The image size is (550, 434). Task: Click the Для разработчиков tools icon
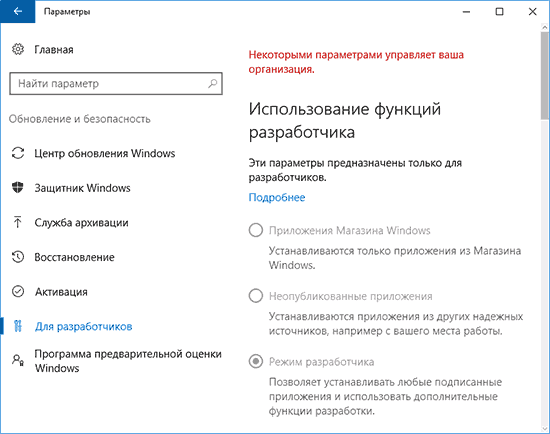pos(18,326)
